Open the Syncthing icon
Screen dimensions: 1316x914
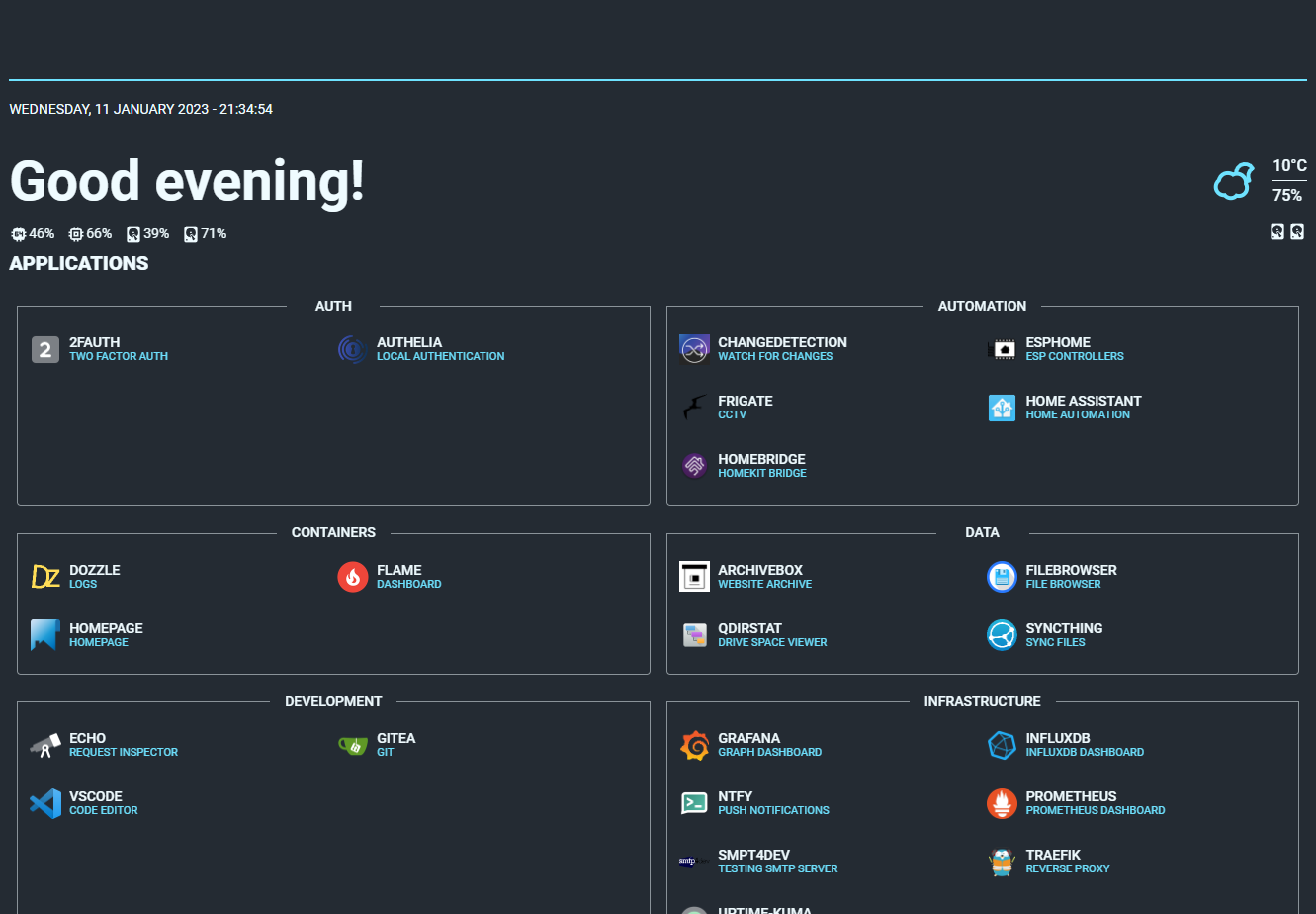[1002, 635]
